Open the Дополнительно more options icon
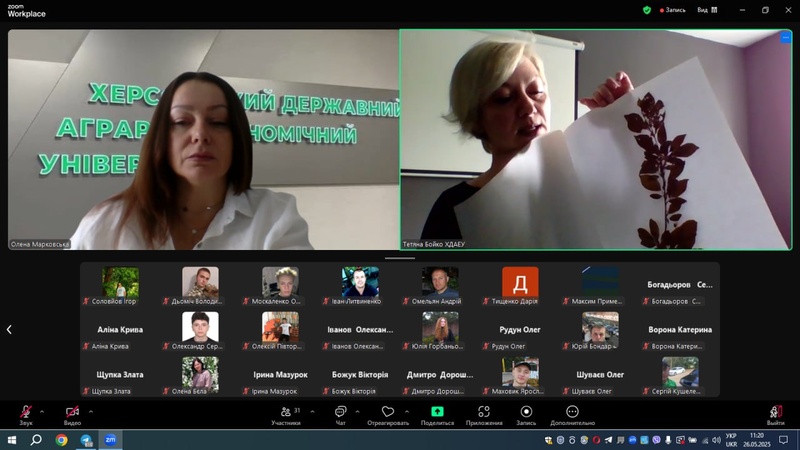 572,412
